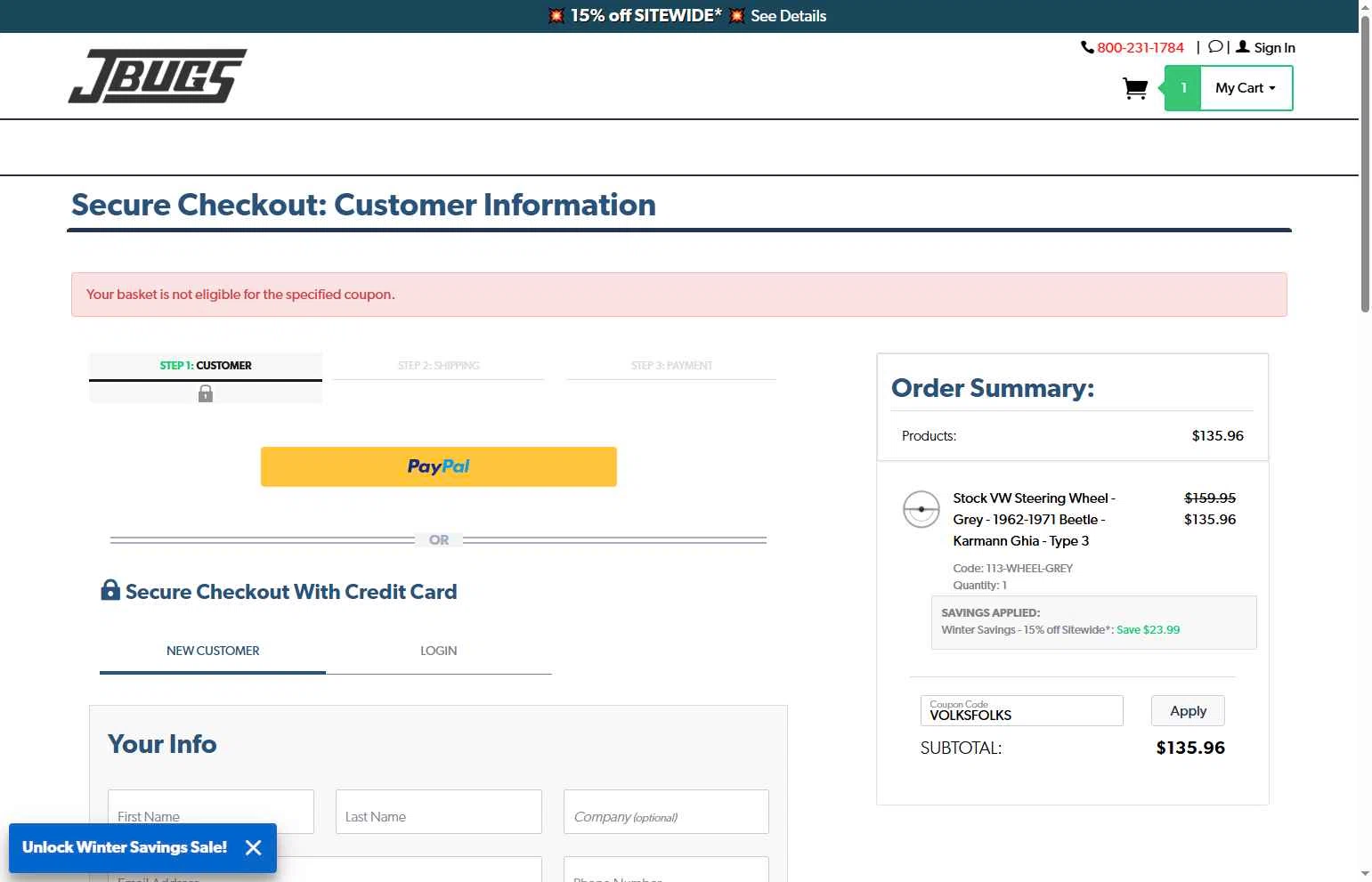Pay with the PayPal button
Screen dimensions: 1372x882
click(x=439, y=466)
